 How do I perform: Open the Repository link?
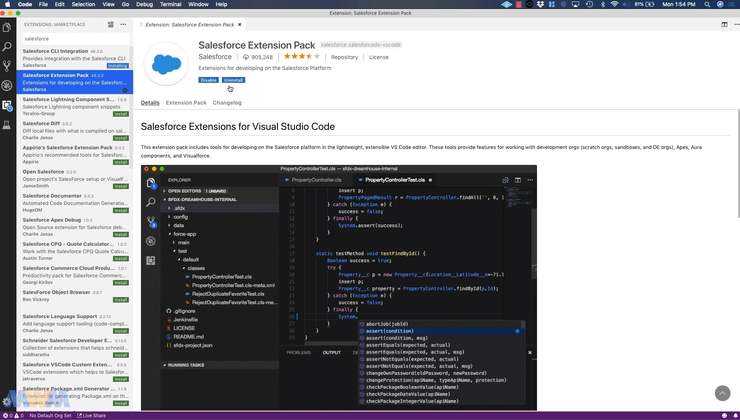[x=344, y=57]
